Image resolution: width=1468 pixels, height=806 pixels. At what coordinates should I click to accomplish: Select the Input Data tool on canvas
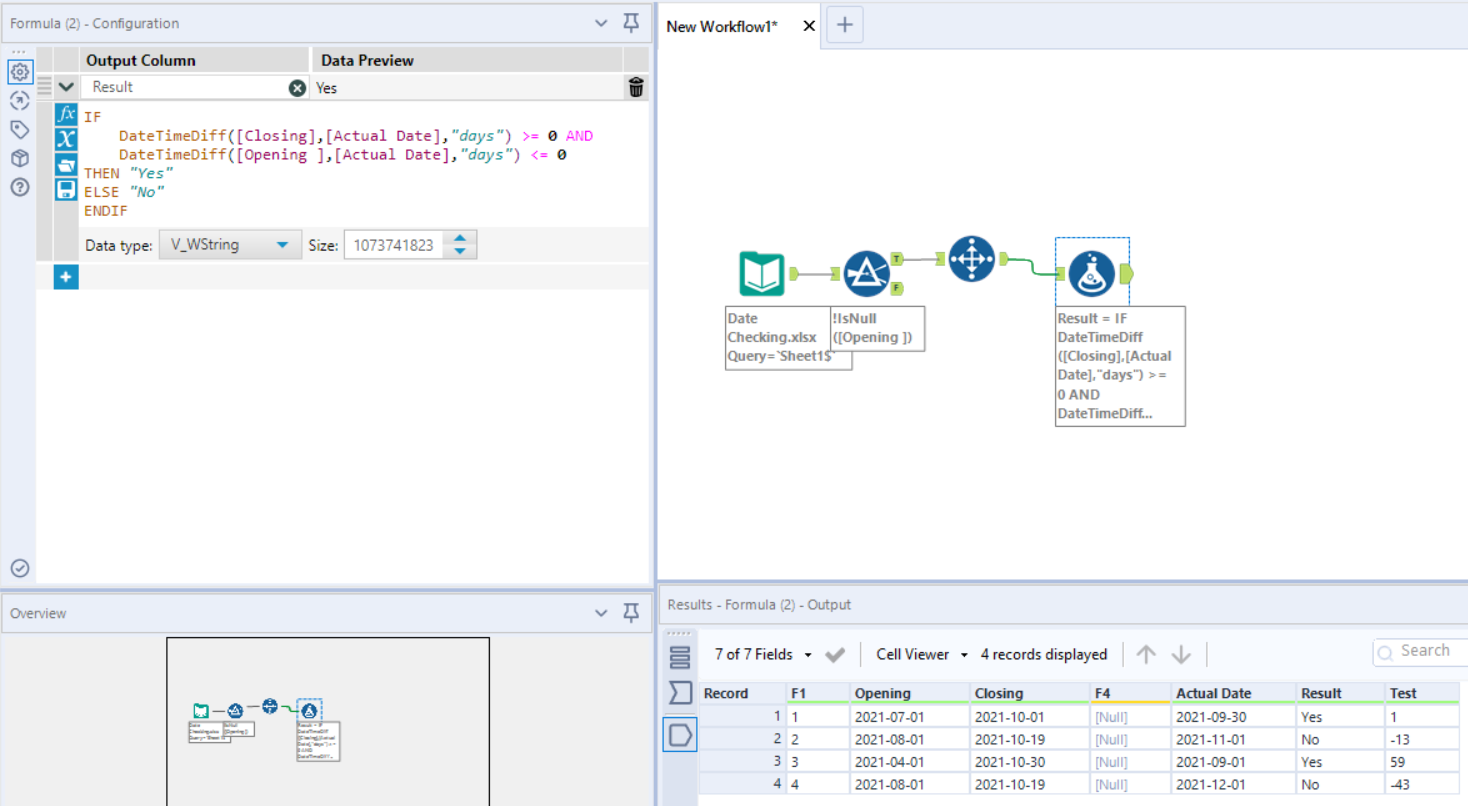point(761,274)
